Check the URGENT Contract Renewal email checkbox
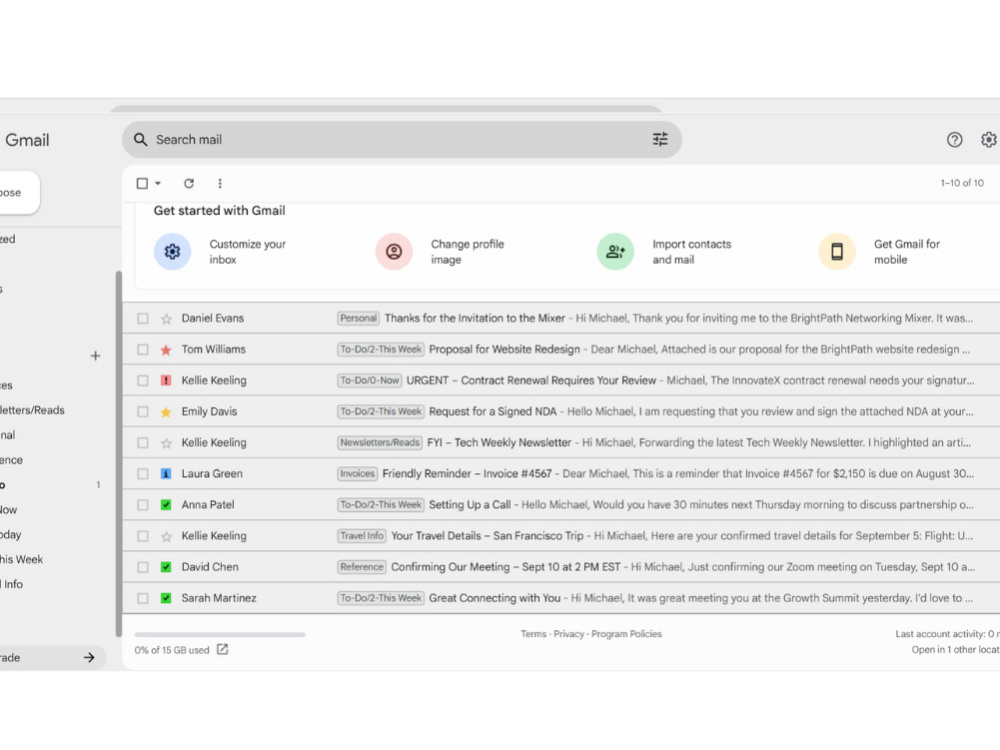Screen dimensions: 1000x750 click(143, 381)
